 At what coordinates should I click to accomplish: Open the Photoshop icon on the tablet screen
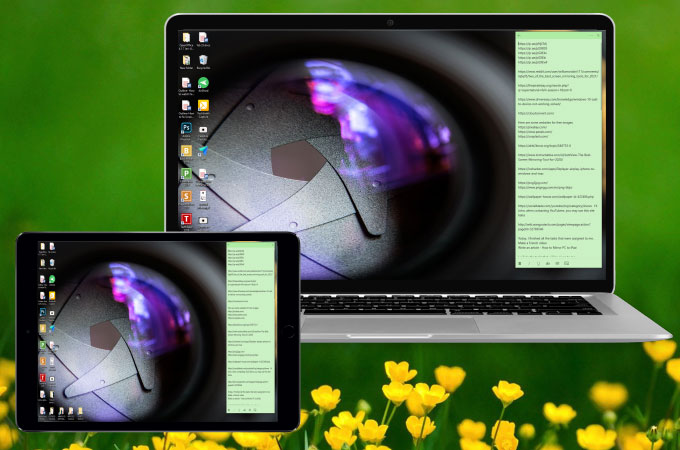pyautogui.click(x=44, y=311)
